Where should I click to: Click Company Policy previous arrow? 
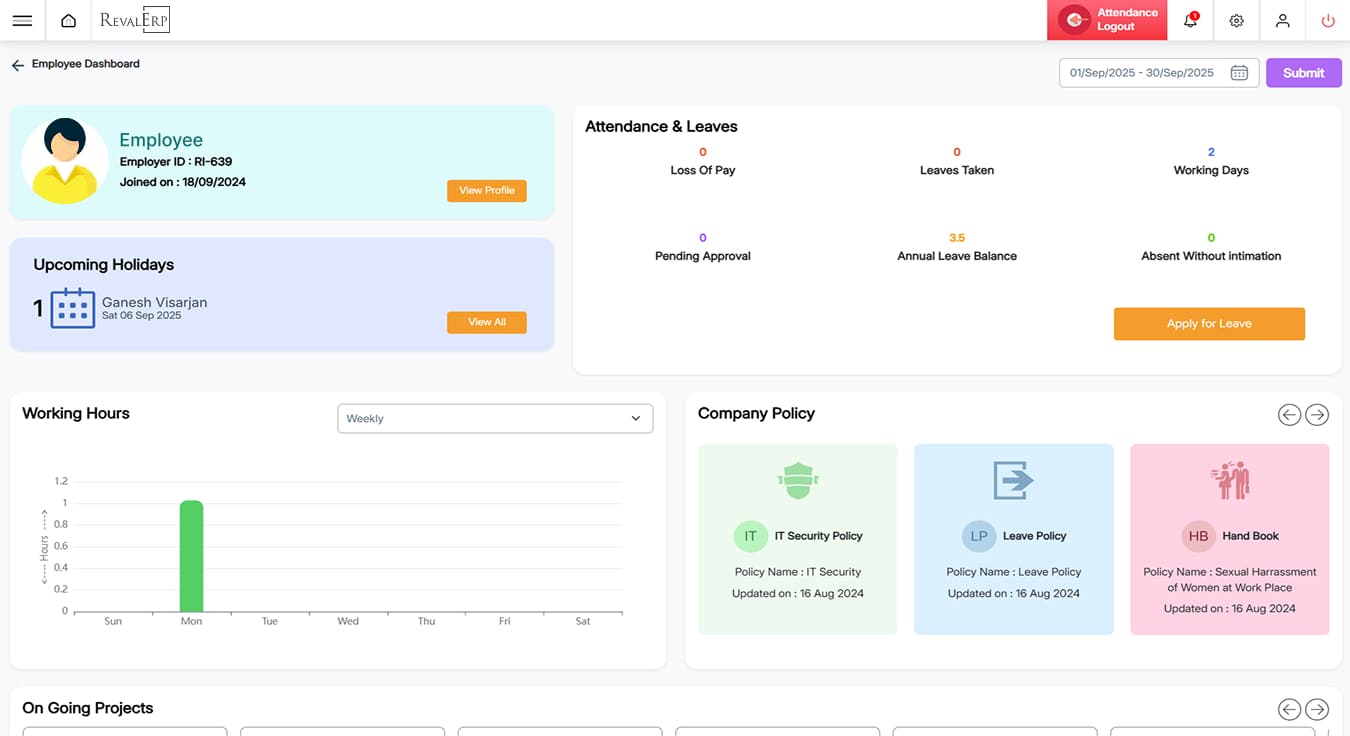coord(1290,414)
